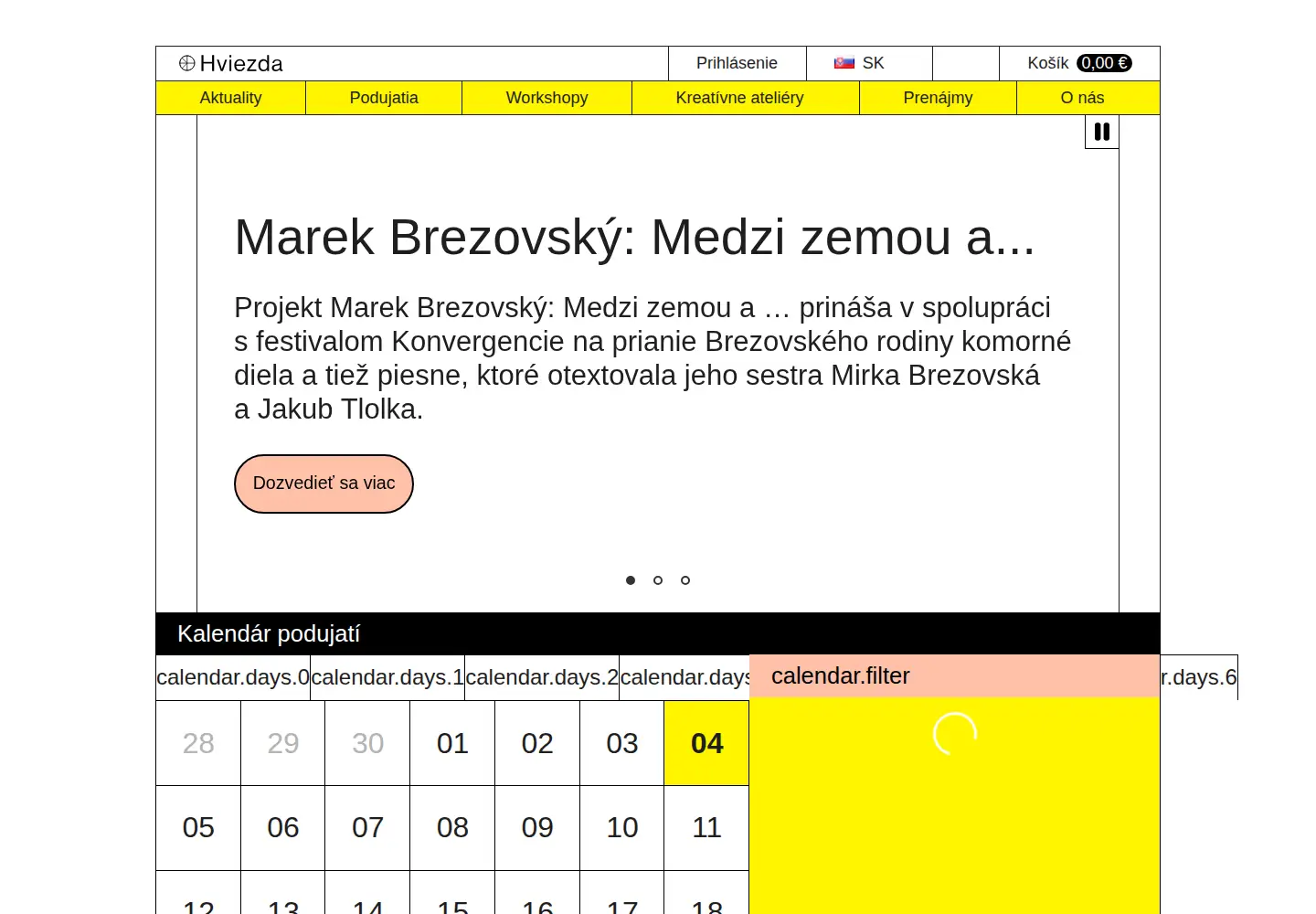1316x914 pixels.
Task: Select calendar day 07
Action: click(367, 828)
